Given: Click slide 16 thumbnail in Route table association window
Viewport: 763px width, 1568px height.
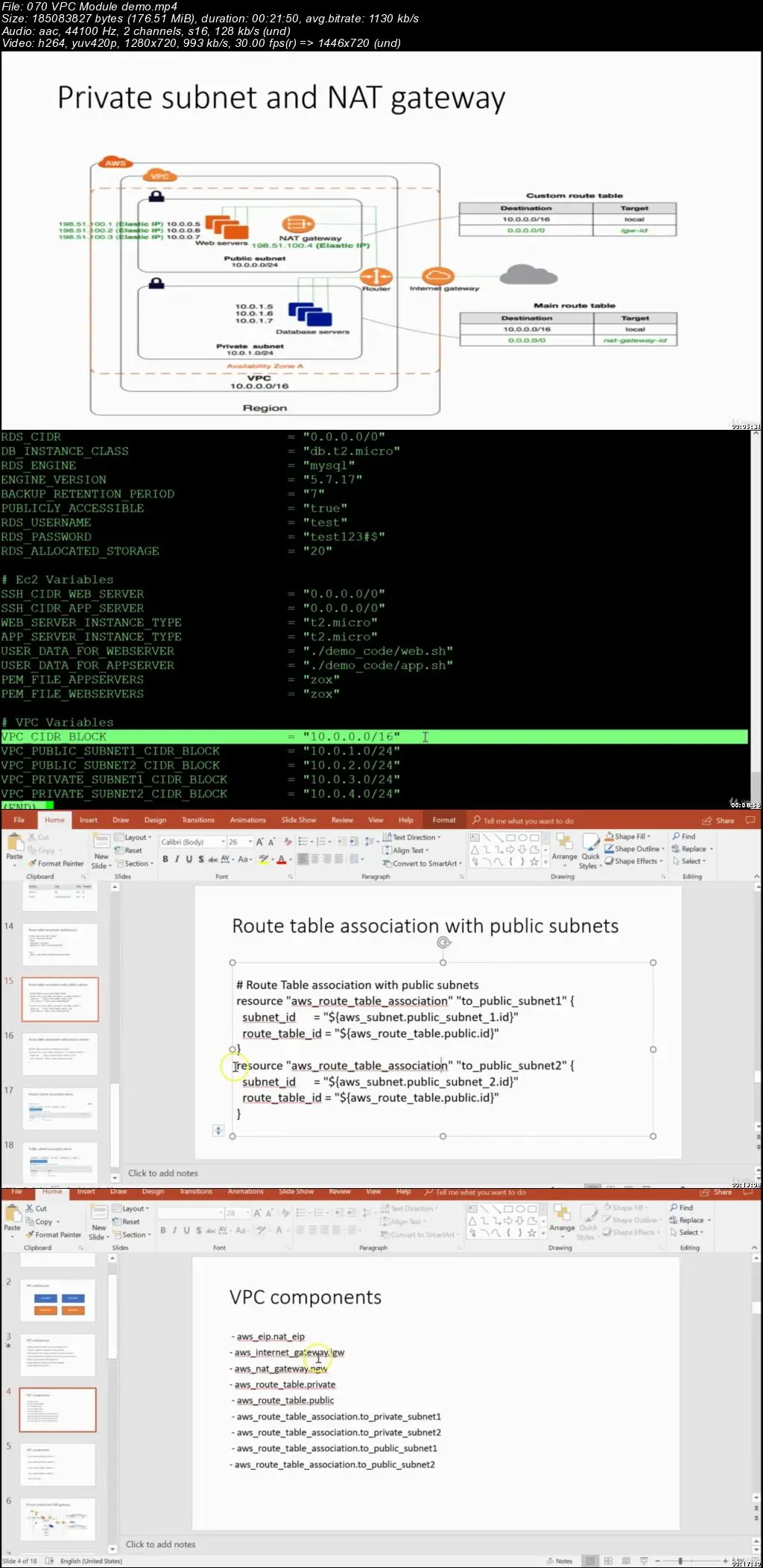Looking at the screenshot, I should pos(60,1054).
